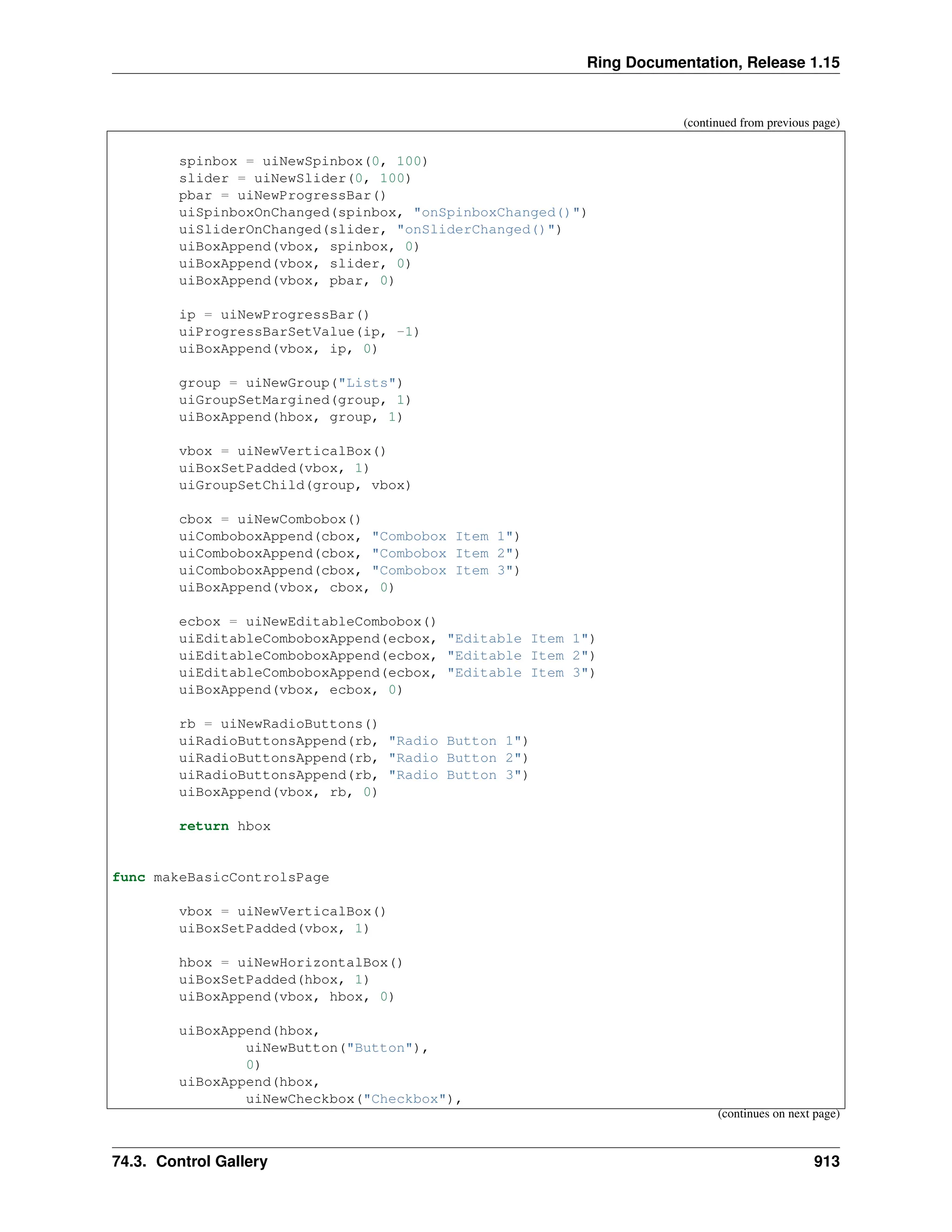Click the '74.3. Control Gallery' footer title
This screenshot has height=1232, width=952.
coord(190,1161)
